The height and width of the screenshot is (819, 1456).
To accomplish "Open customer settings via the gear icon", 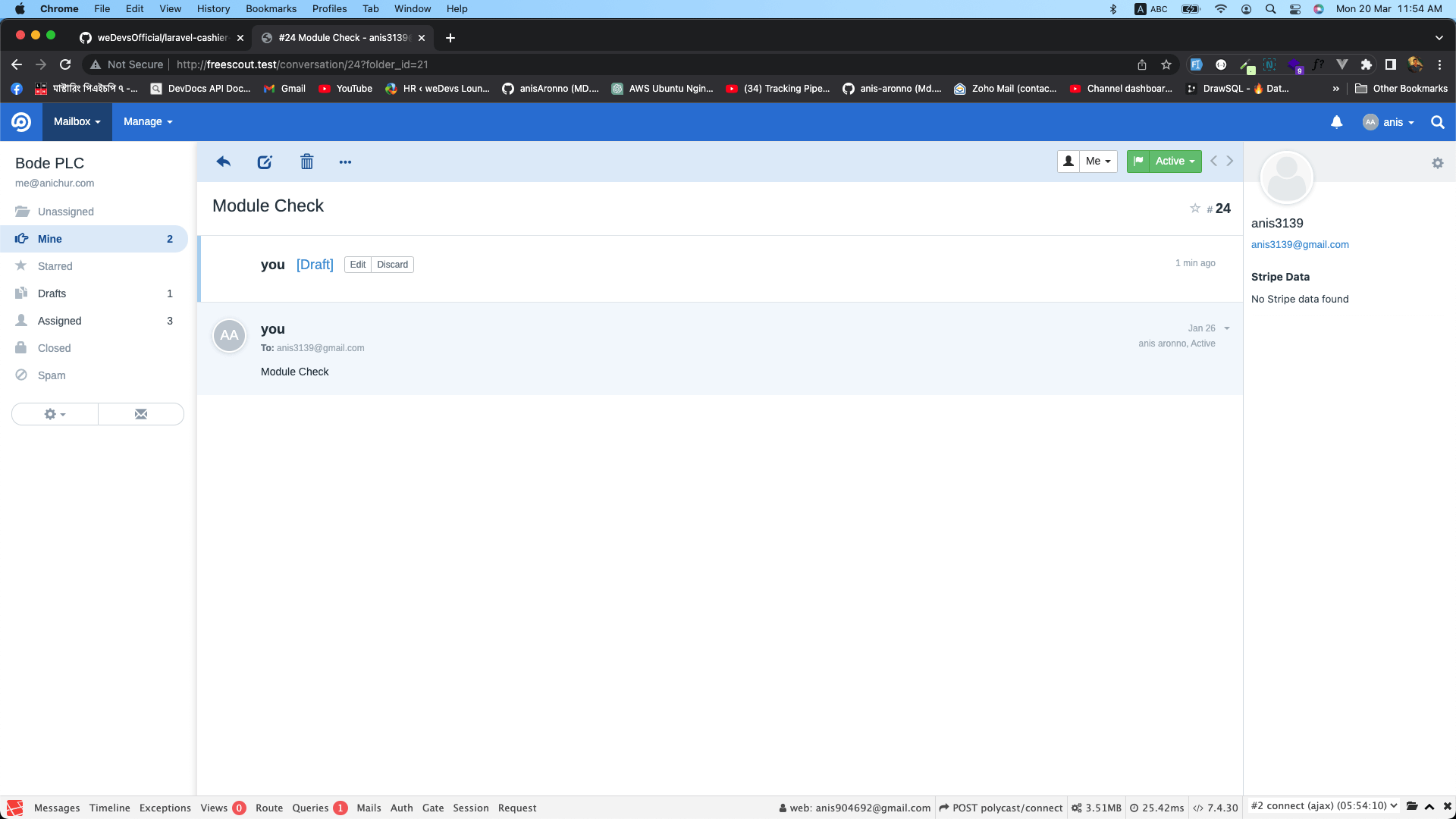I will tap(1437, 163).
